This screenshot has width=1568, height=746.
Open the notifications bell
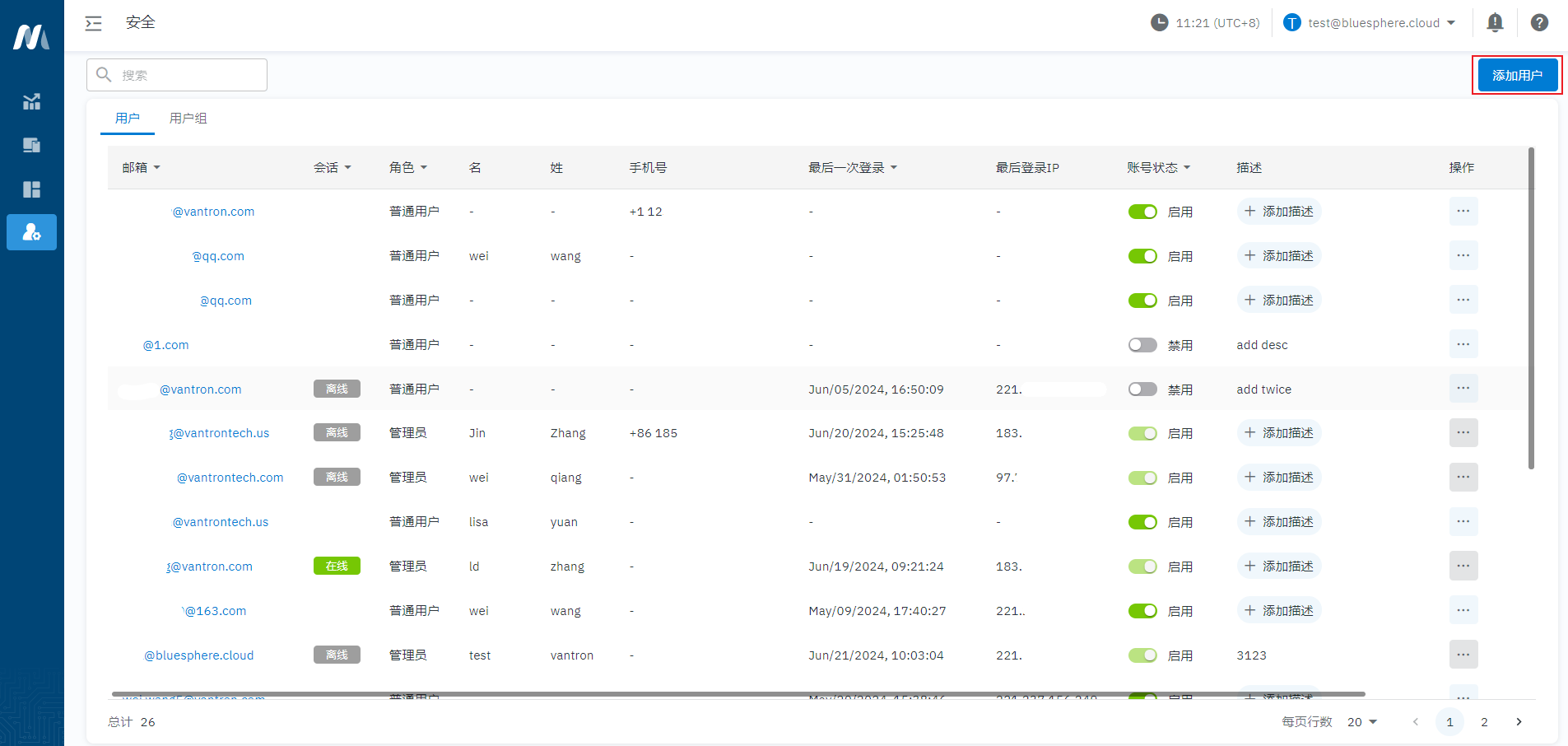pyautogui.click(x=1495, y=23)
